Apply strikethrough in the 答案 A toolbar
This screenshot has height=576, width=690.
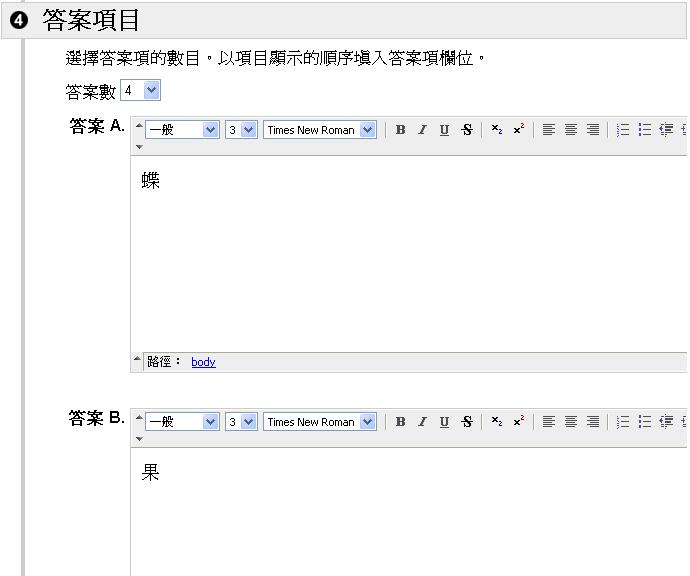pyautogui.click(x=466, y=130)
